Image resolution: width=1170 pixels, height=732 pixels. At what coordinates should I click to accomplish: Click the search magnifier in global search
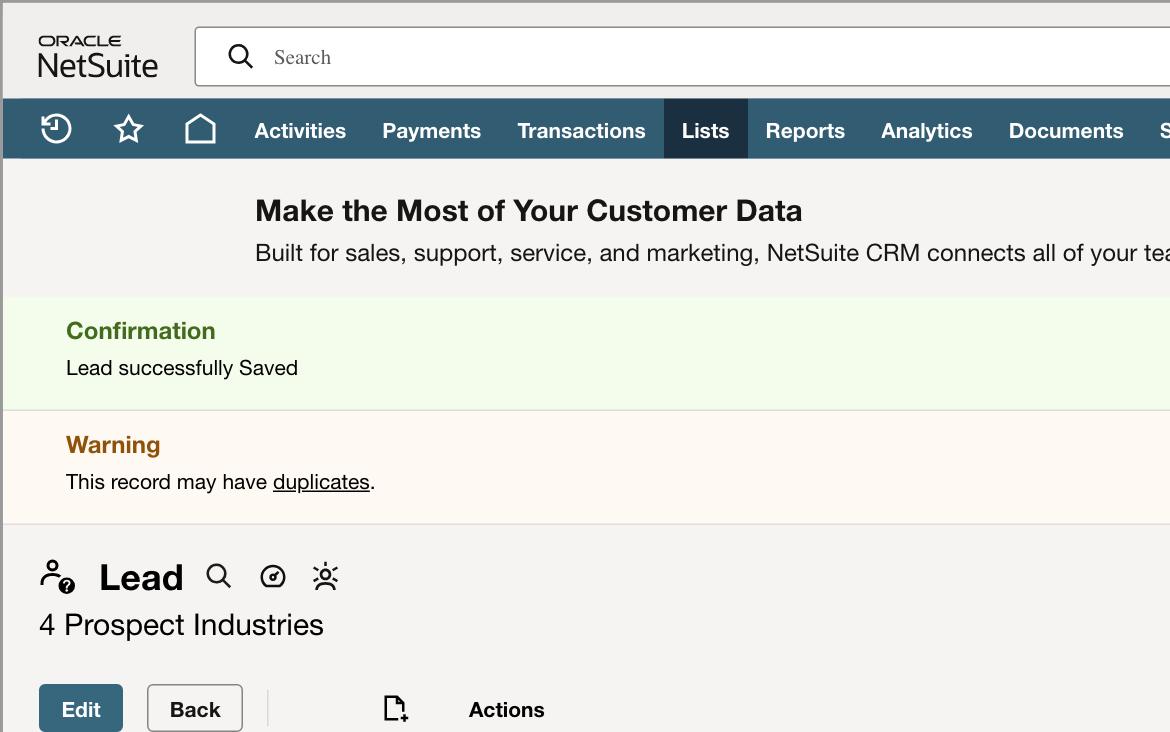[240, 56]
